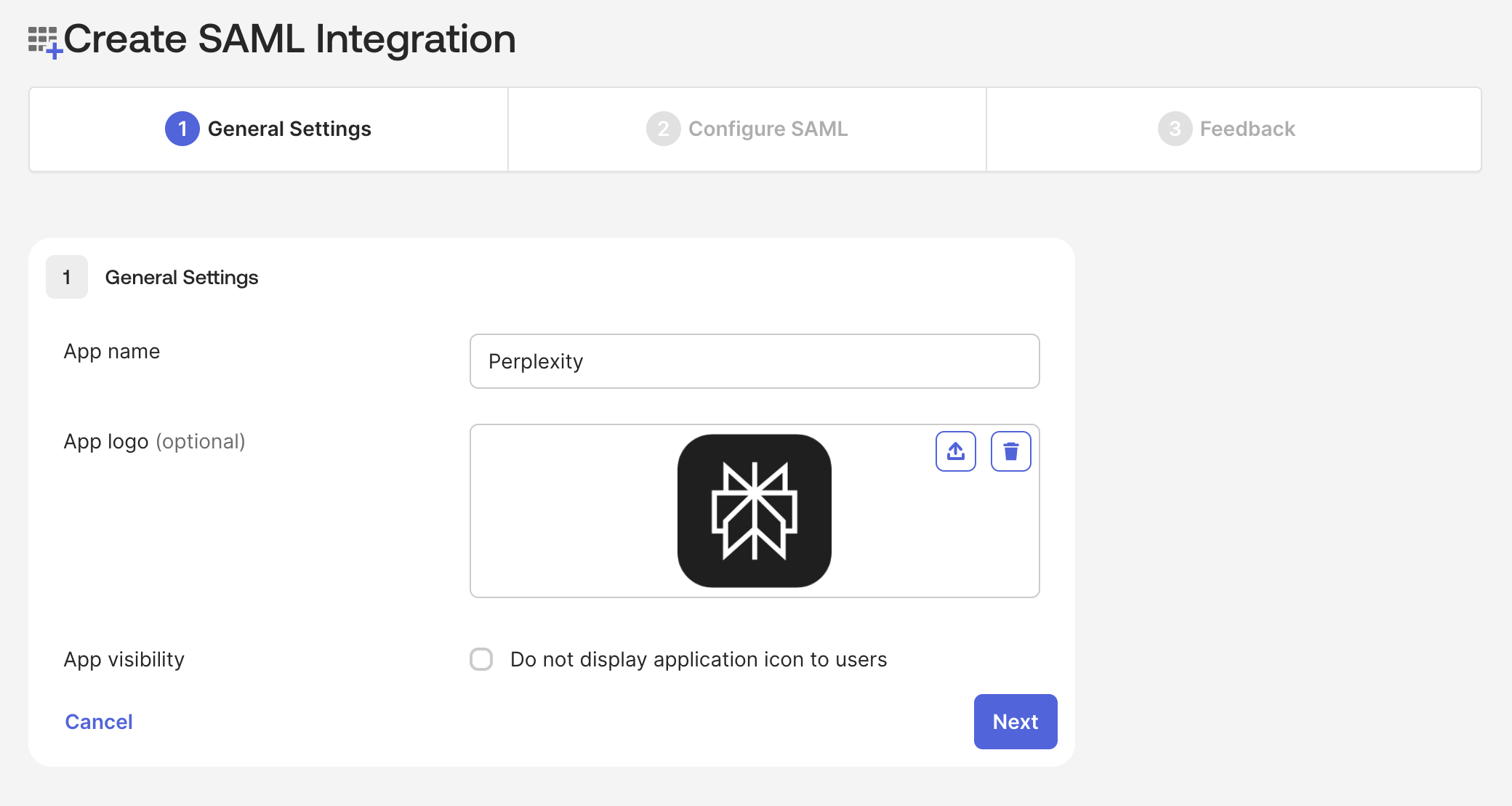Click the App visibility label
The width and height of the screenshot is (1512, 806).
tap(124, 659)
